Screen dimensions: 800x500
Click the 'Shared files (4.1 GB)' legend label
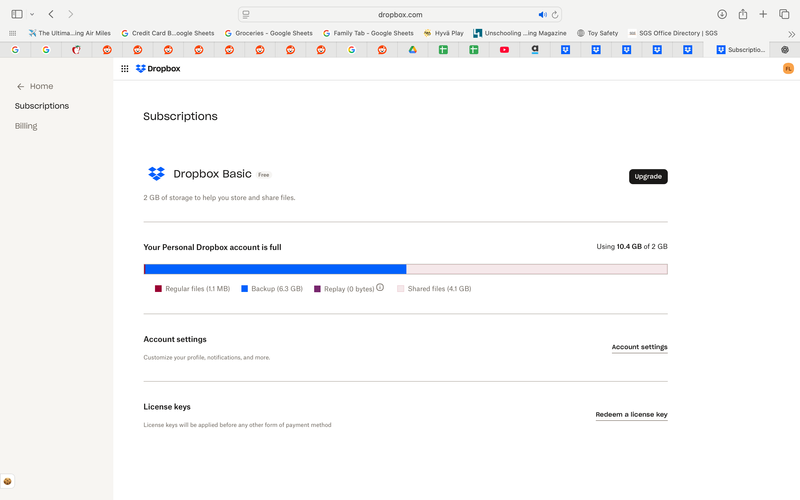439,289
